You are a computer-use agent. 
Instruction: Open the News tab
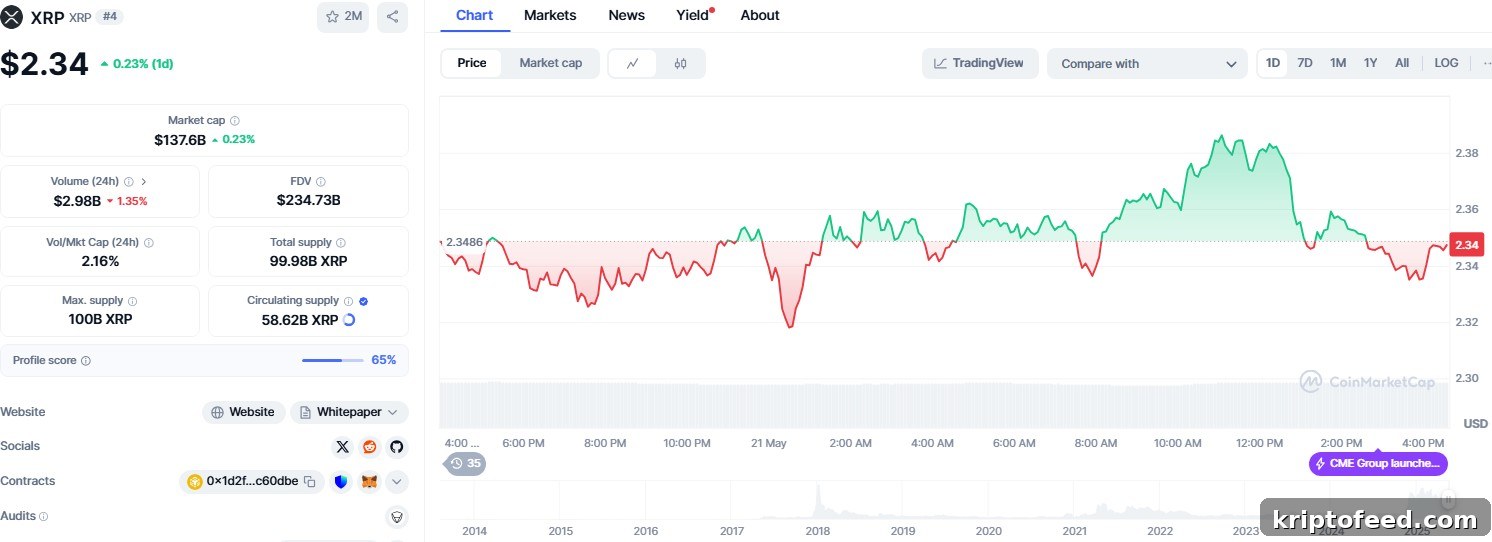[626, 15]
